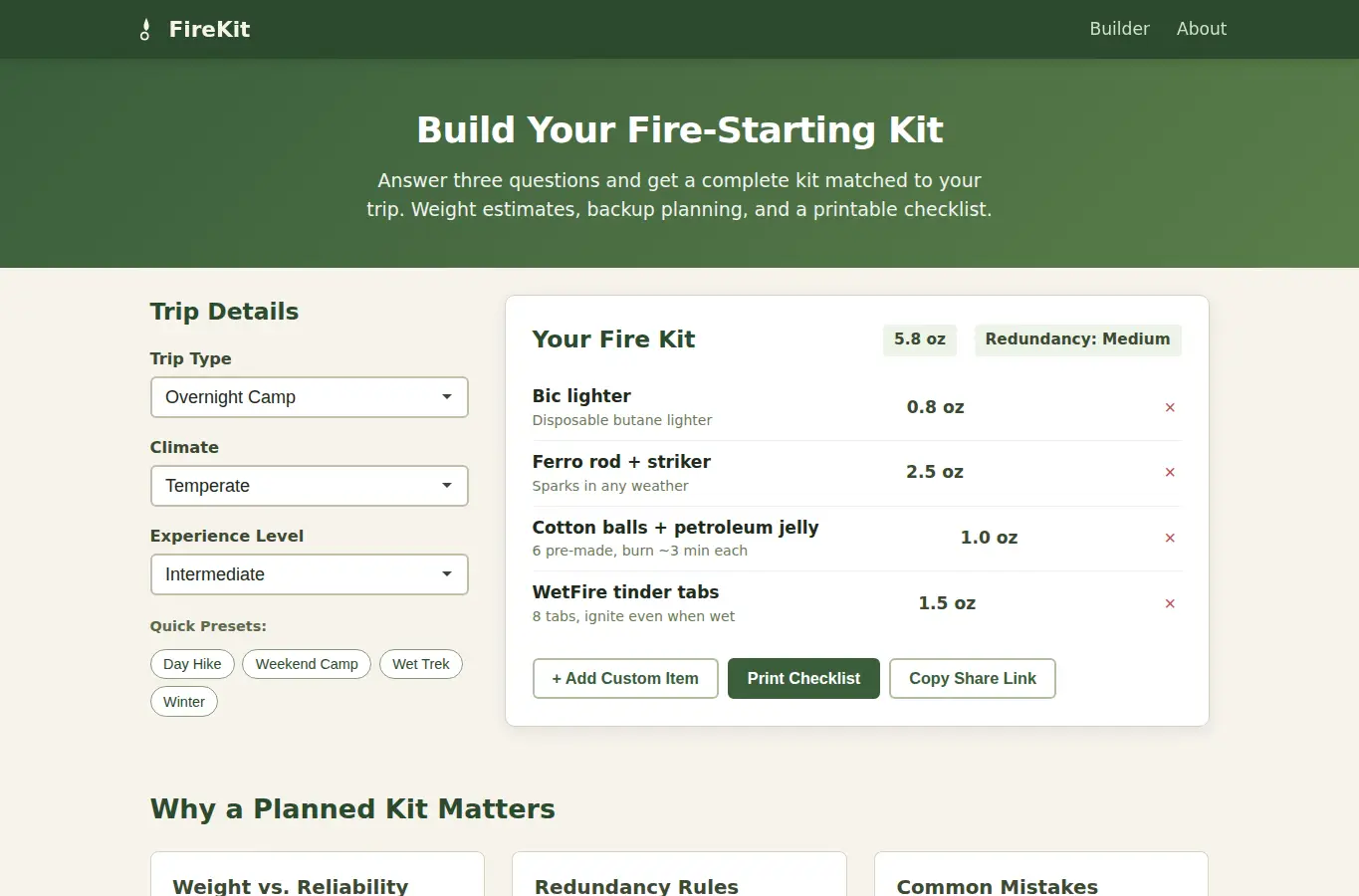Click the Add Custom Item button

pyautogui.click(x=625, y=678)
